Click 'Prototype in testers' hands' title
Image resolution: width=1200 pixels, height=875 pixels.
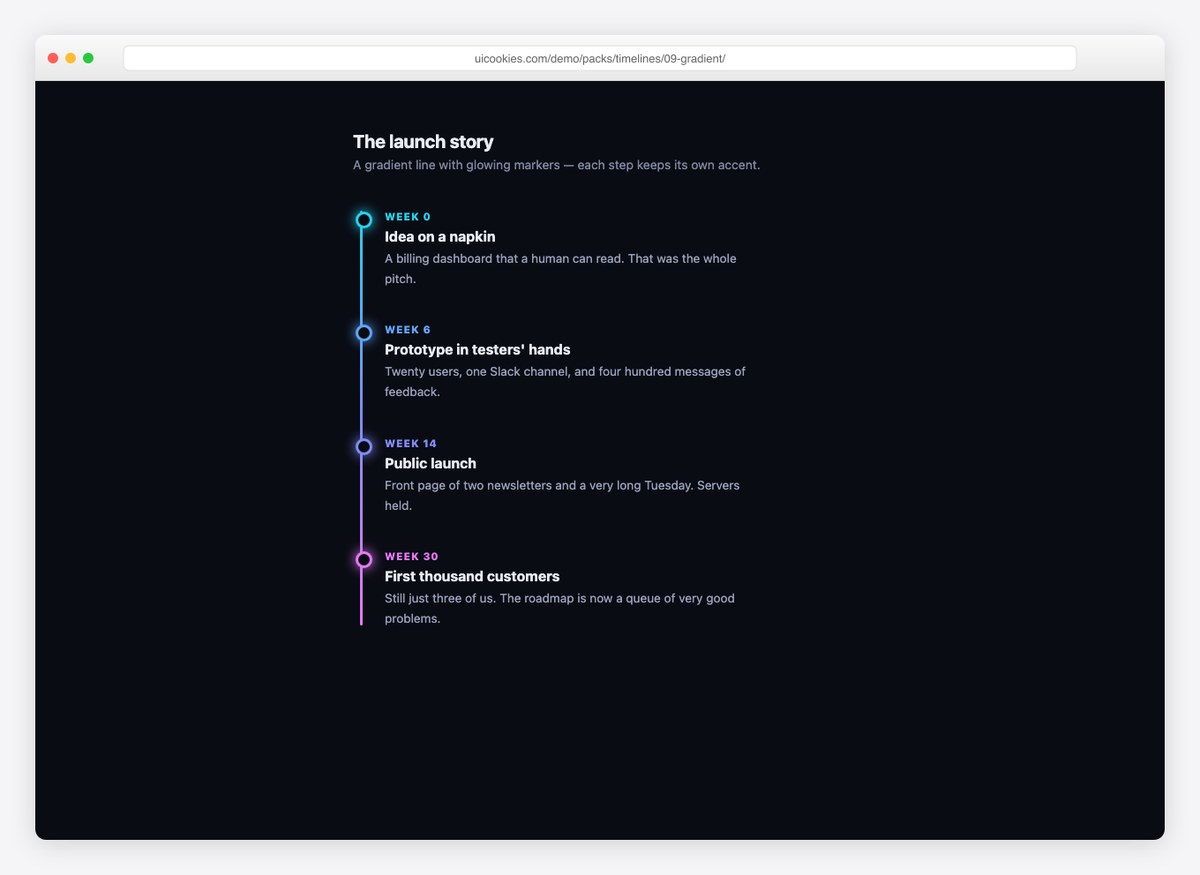tap(478, 350)
